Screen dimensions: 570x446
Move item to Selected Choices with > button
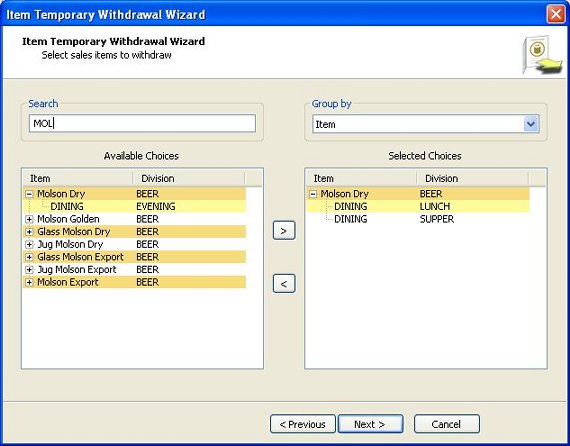tap(284, 230)
